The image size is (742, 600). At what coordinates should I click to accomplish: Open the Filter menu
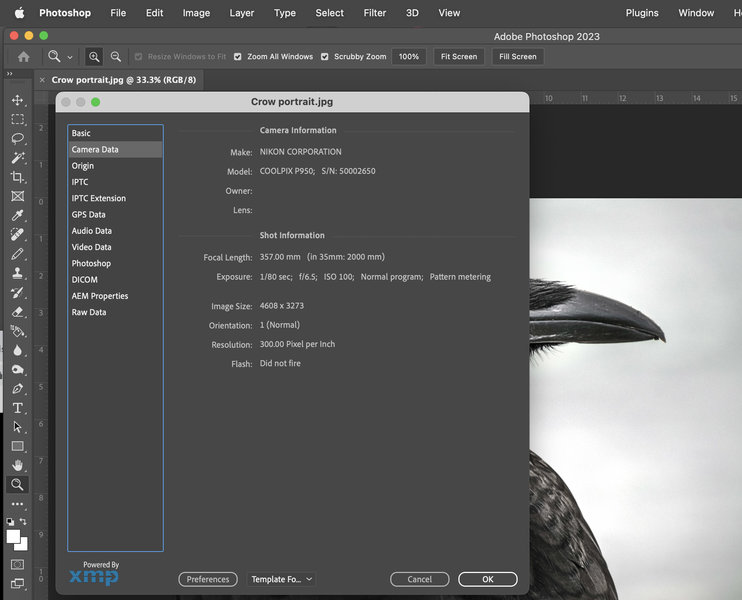[375, 13]
